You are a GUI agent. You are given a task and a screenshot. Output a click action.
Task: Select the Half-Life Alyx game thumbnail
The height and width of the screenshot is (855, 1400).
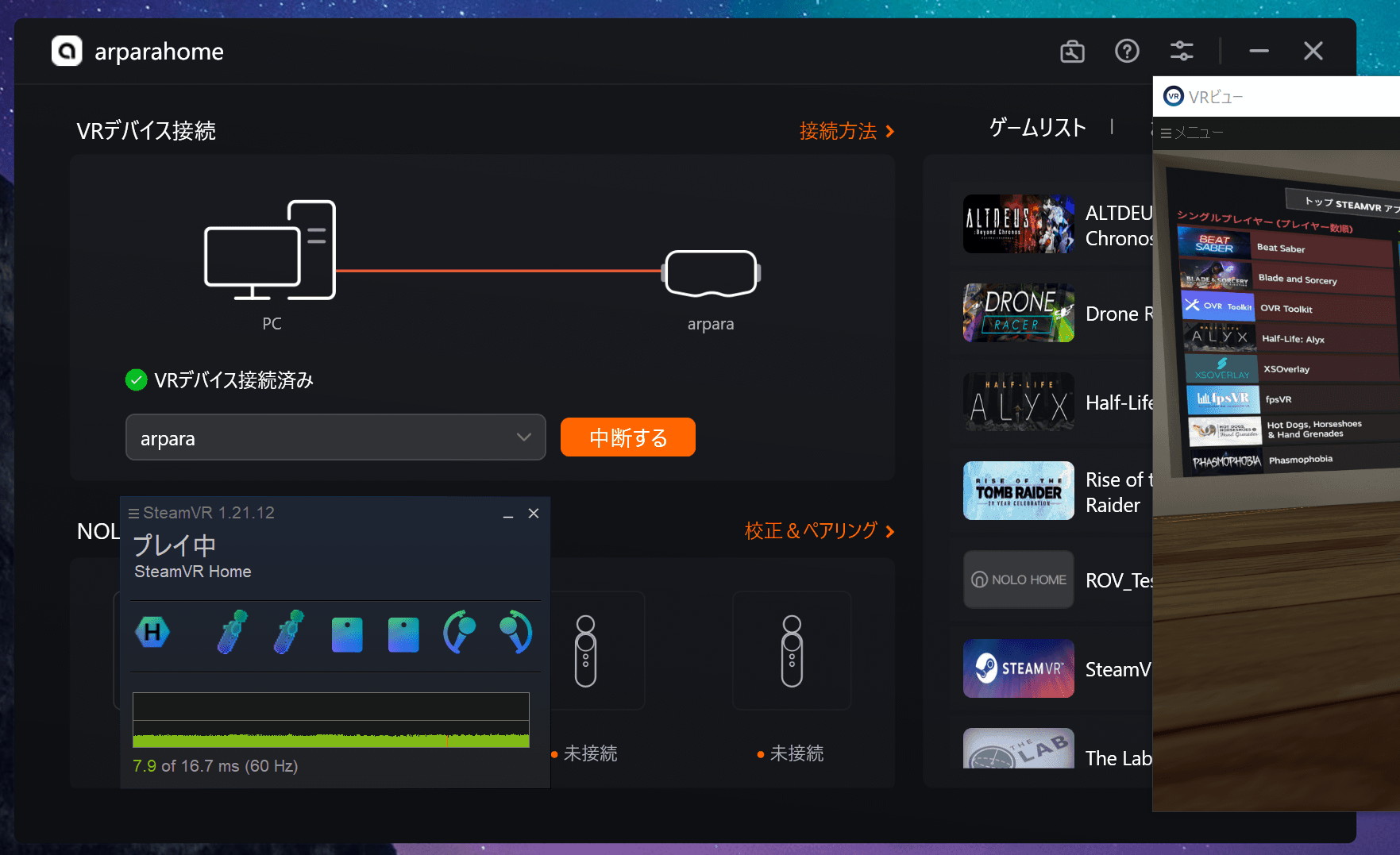(1019, 402)
